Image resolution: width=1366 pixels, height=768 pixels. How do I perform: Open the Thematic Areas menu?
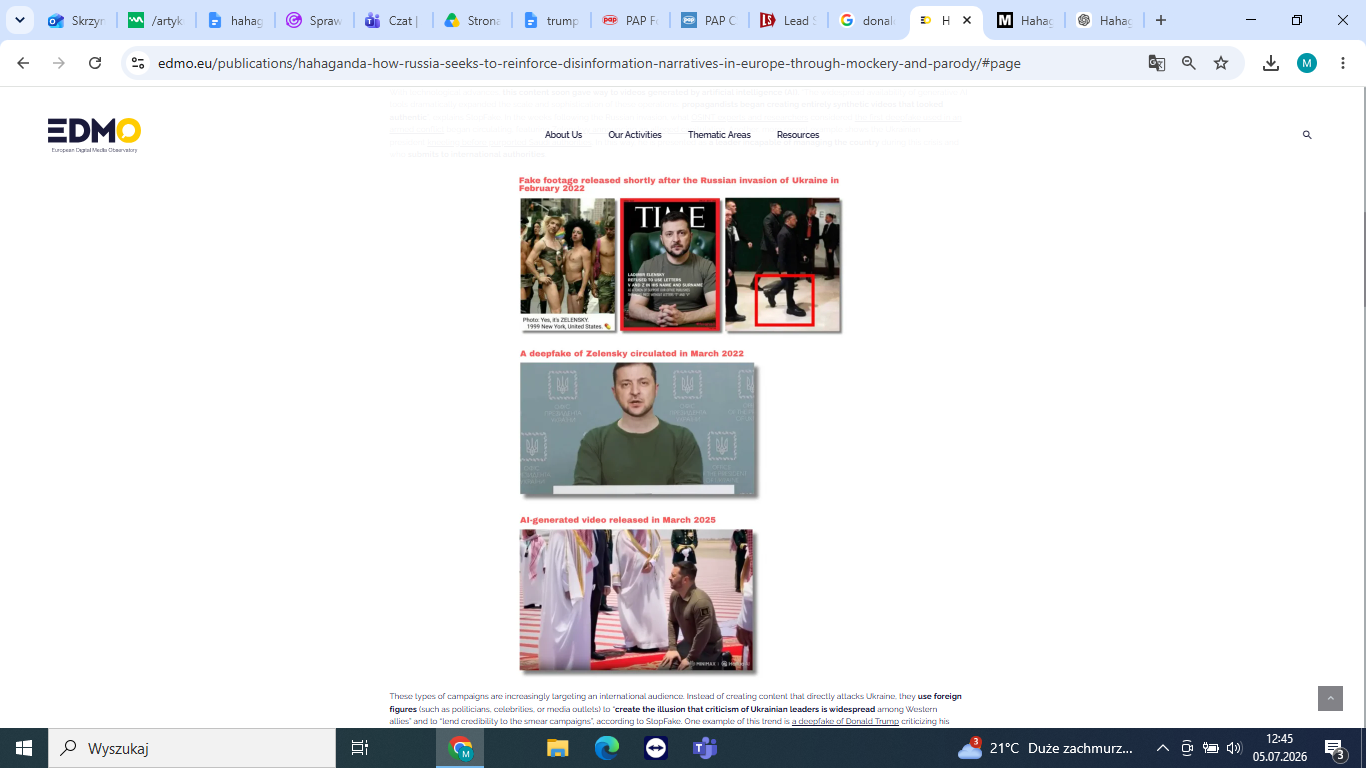[719, 135]
